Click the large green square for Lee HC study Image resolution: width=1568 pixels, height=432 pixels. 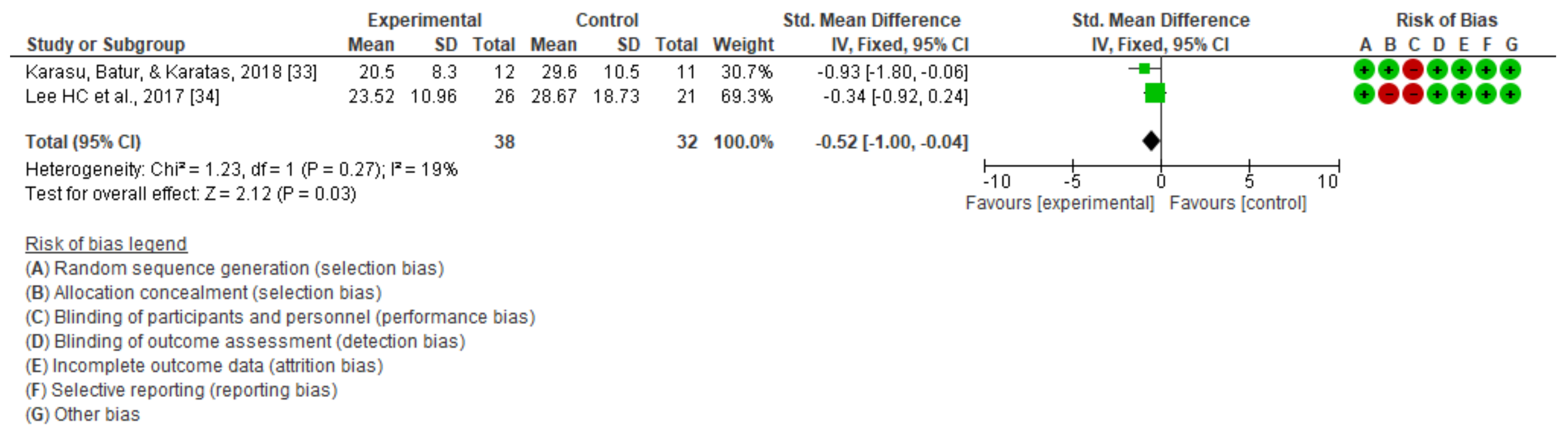click(x=1155, y=93)
